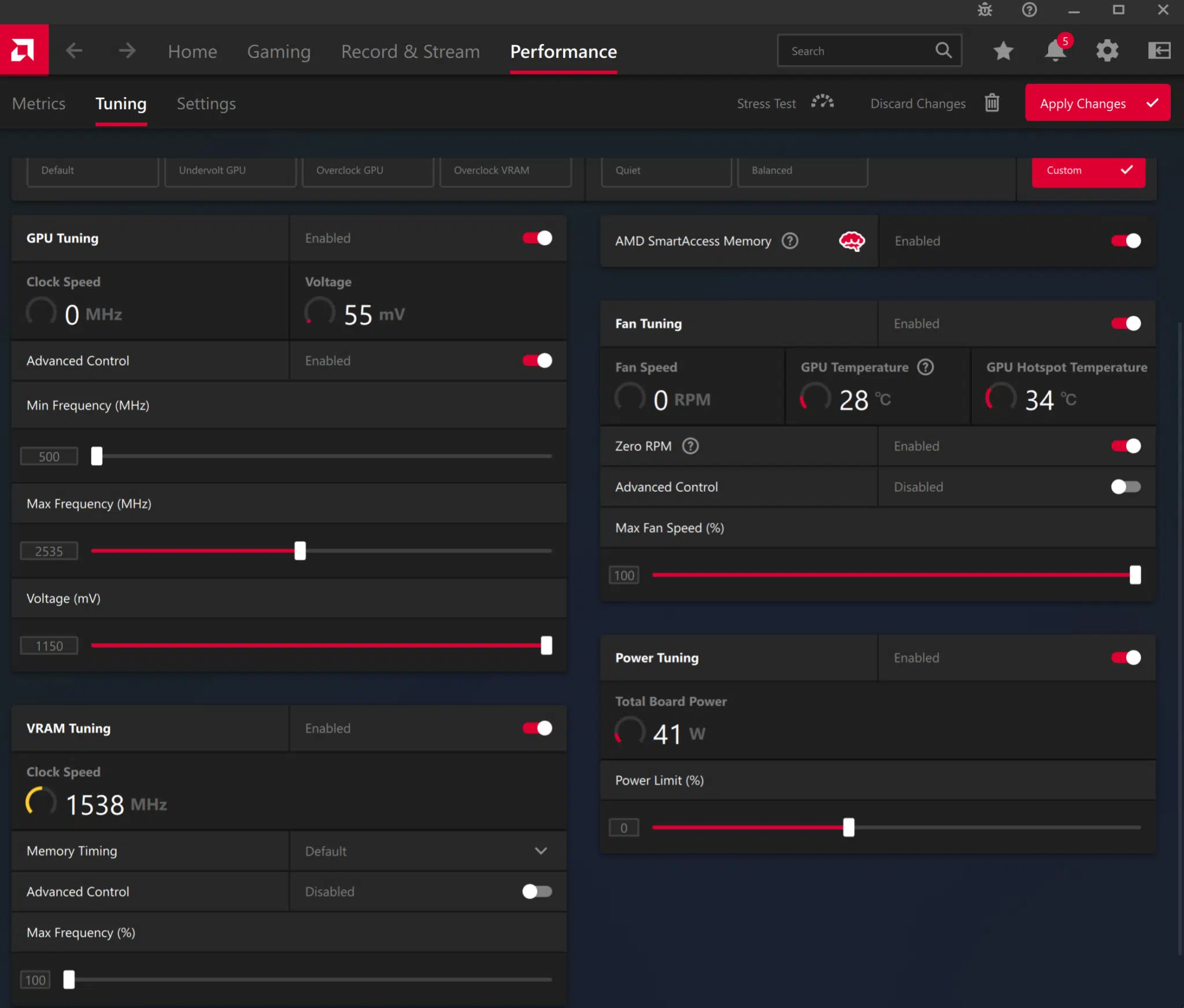Toggle VRAM Tuning switch
Screen dimensions: 1184x1008
538,728
